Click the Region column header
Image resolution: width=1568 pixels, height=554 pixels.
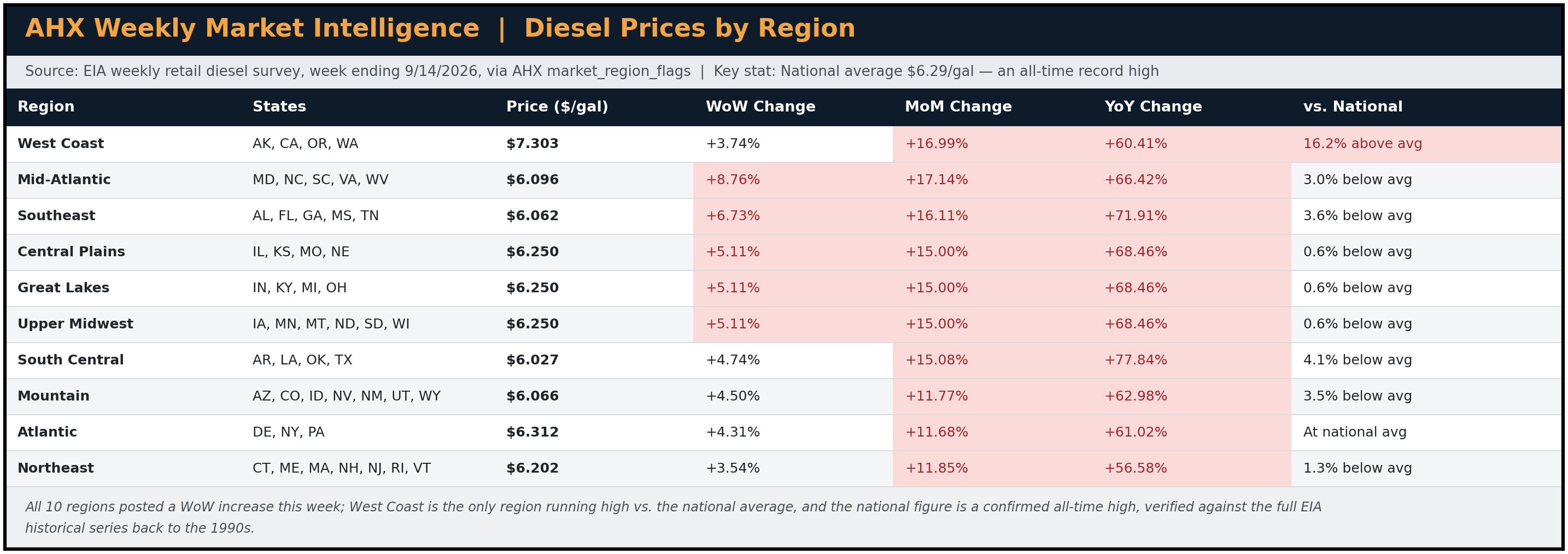coord(46,107)
